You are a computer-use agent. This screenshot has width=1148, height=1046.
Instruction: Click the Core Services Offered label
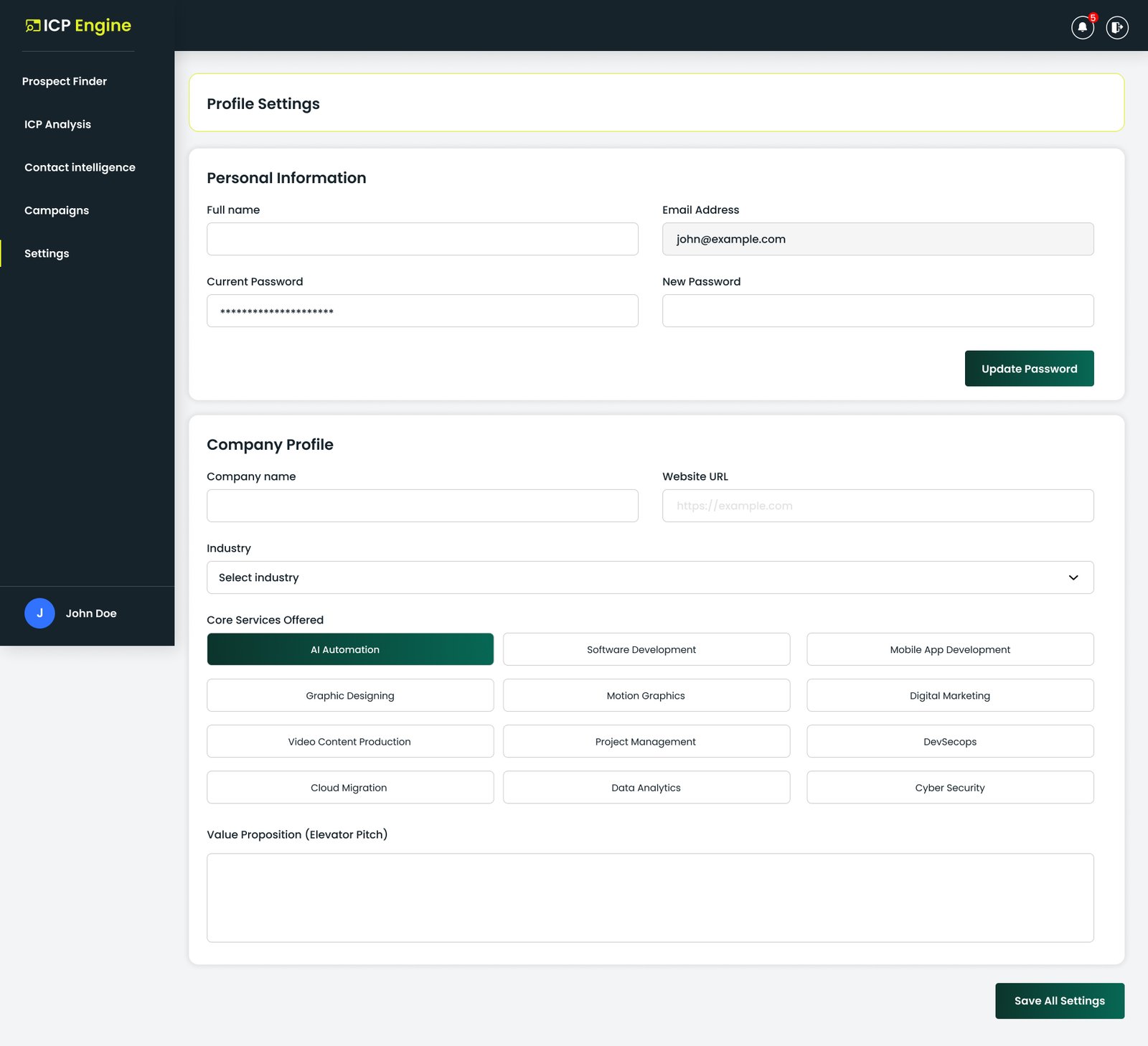click(265, 620)
